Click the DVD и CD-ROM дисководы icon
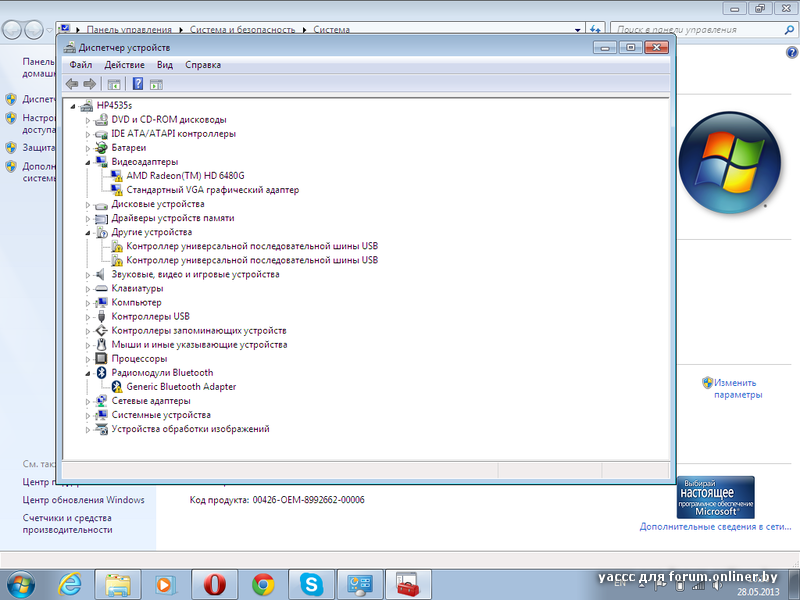Image resolution: width=800 pixels, height=600 pixels. point(101,120)
